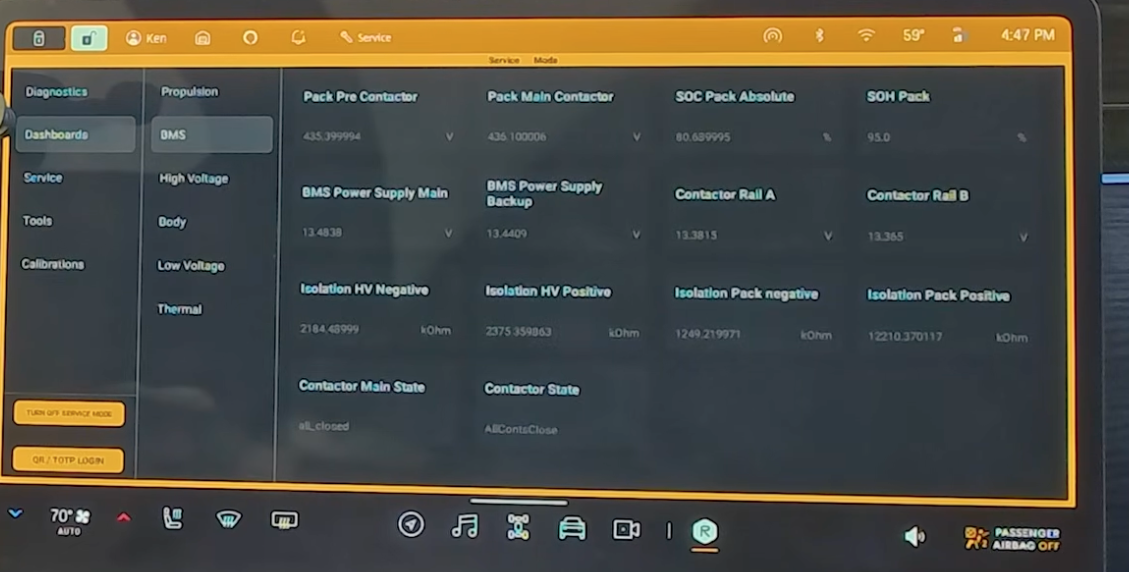This screenshot has height=572, width=1129.
Task: Open Diagnostics in the left menu
Action: click(x=56, y=91)
